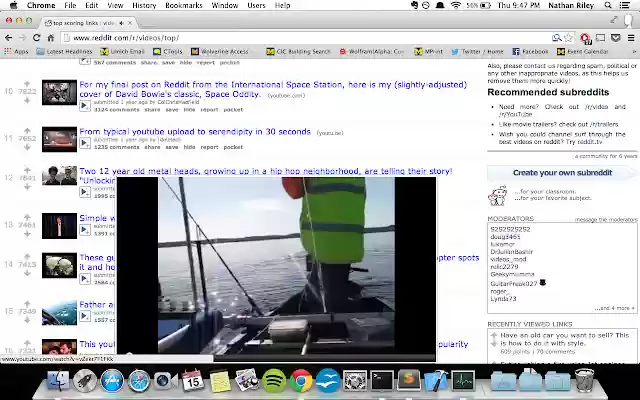
Task: Click 'message the moderators' link
Action: [606, 220]
